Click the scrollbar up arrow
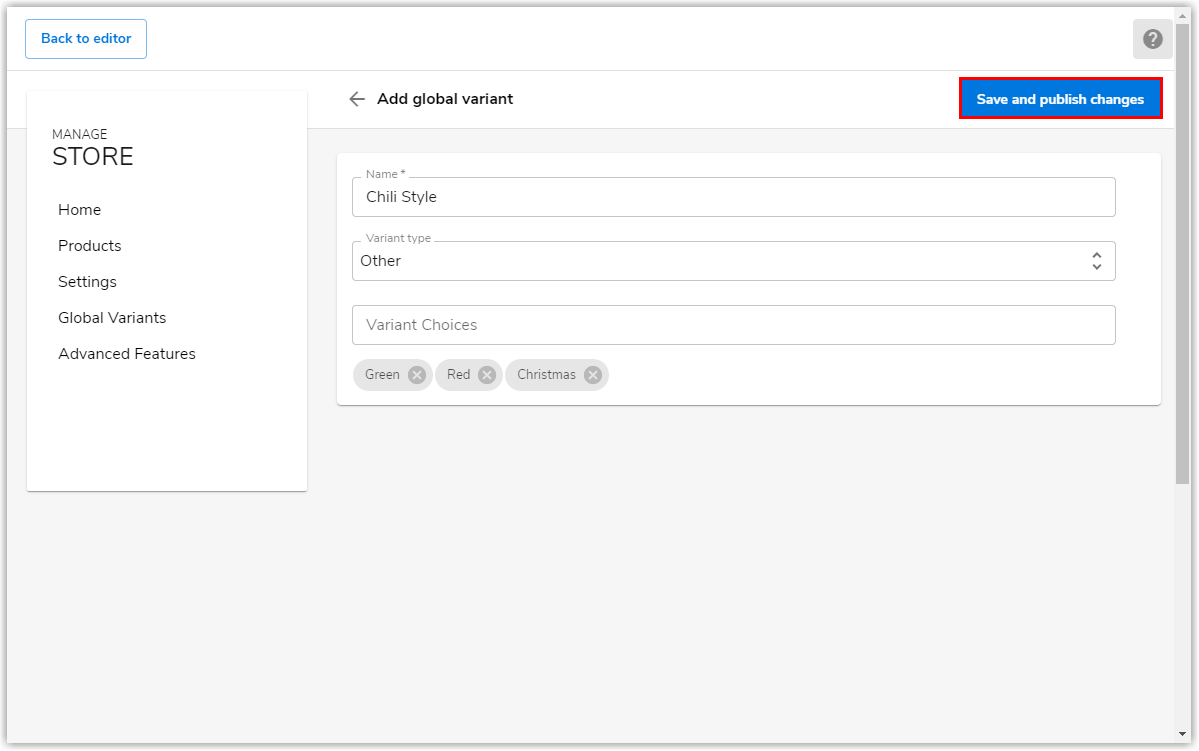This screenshot has height=751, width=1199. 1182,15
